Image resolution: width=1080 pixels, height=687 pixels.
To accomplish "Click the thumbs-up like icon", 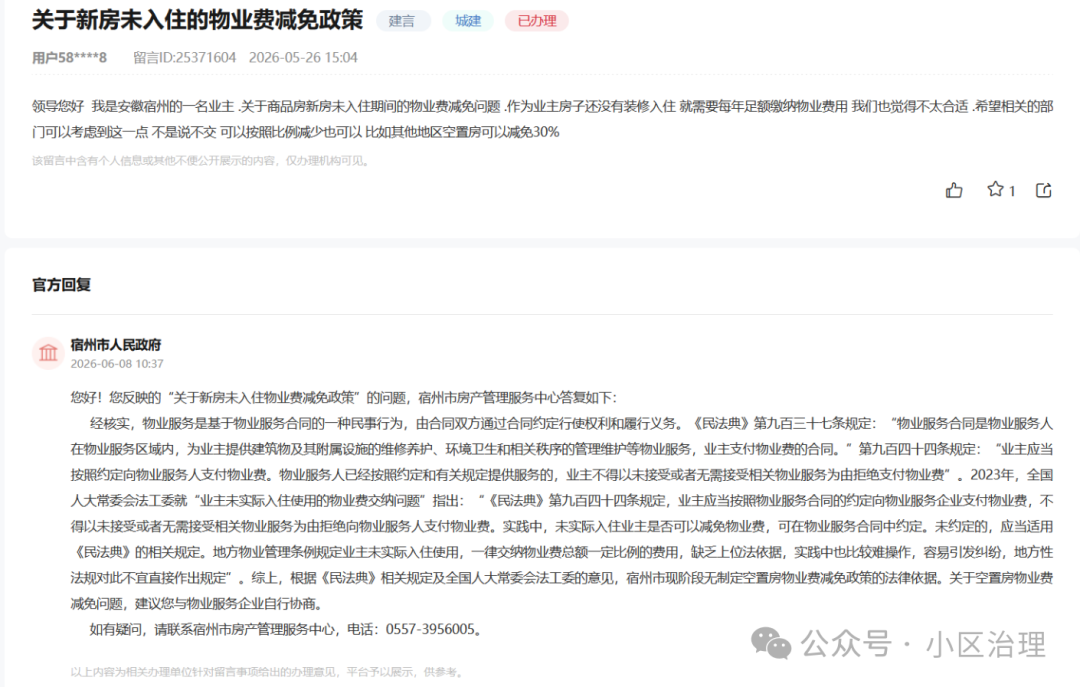I will tap(954, 190).
